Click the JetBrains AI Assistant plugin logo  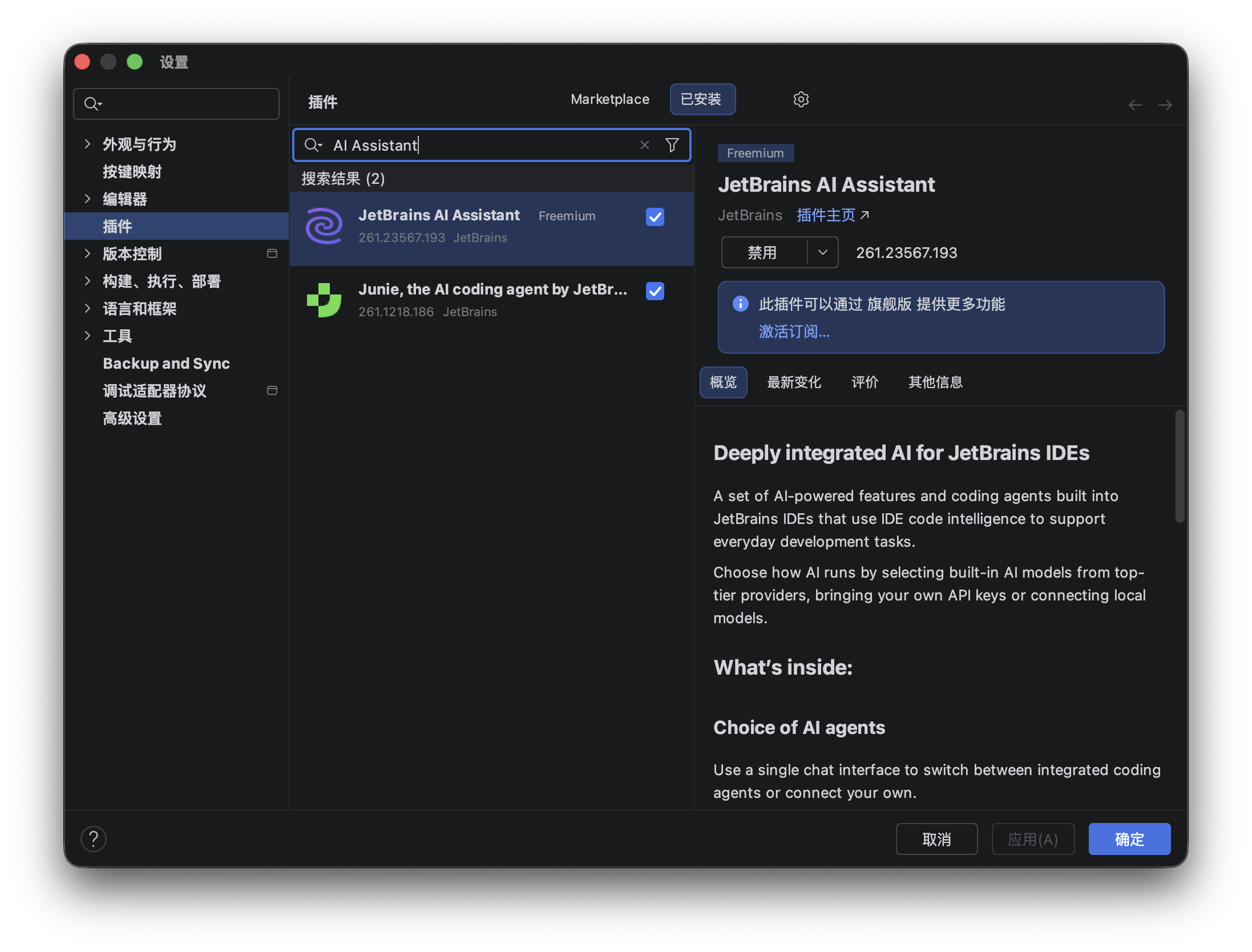324,226
